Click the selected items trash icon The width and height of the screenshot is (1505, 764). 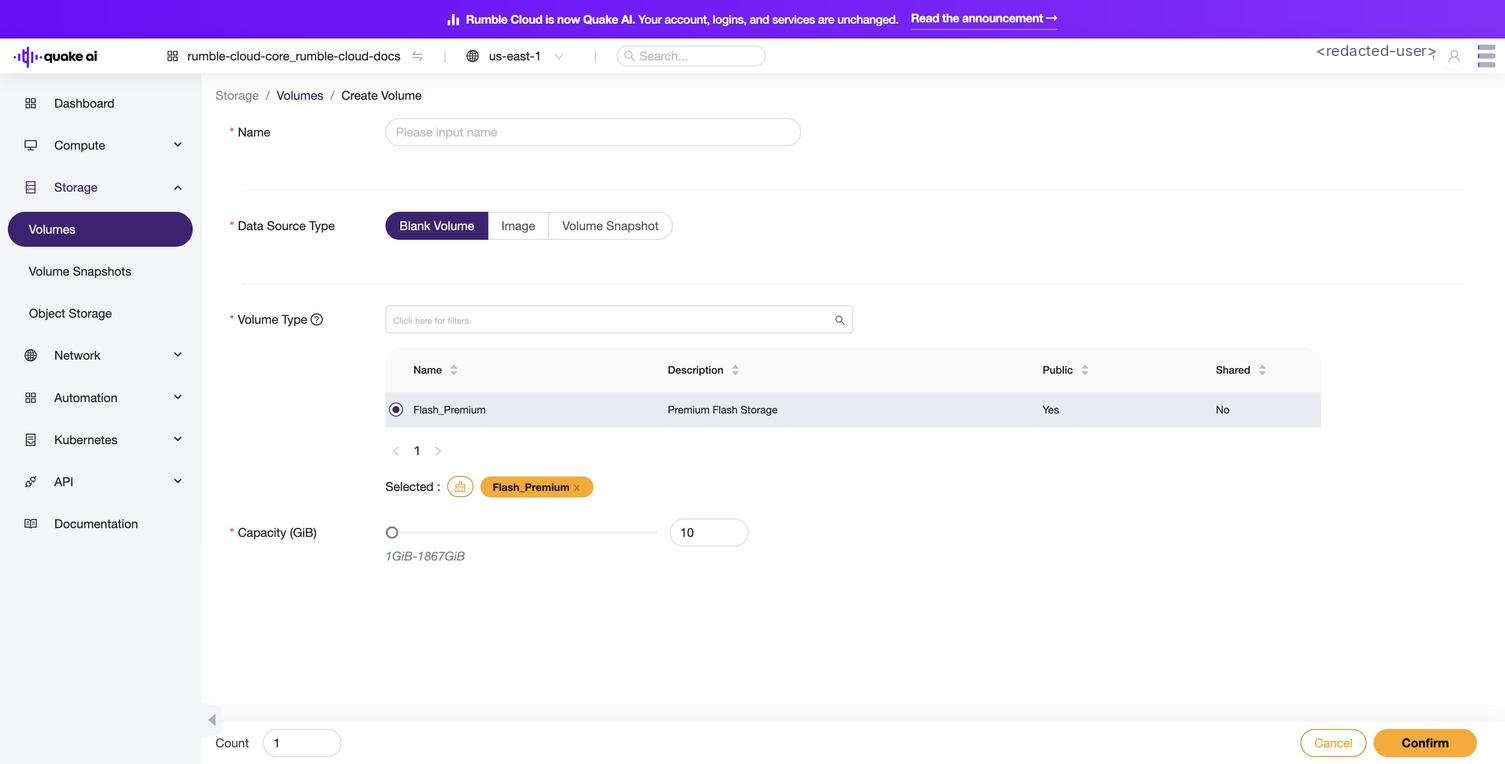pyautogui.click(x=460, y=487)
